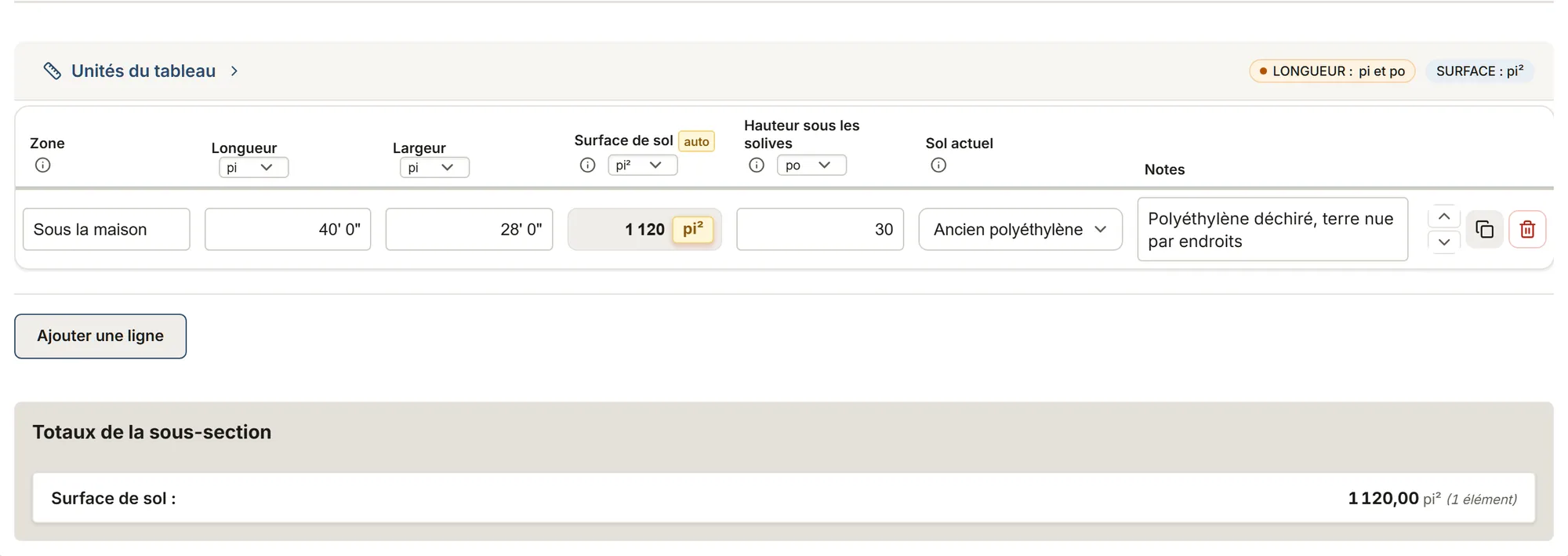Show info tooltip for Surface de sol
Image resolution: width=1568 pixels, height=556 pixels.
pyautogui.click(x=587, y=165)
